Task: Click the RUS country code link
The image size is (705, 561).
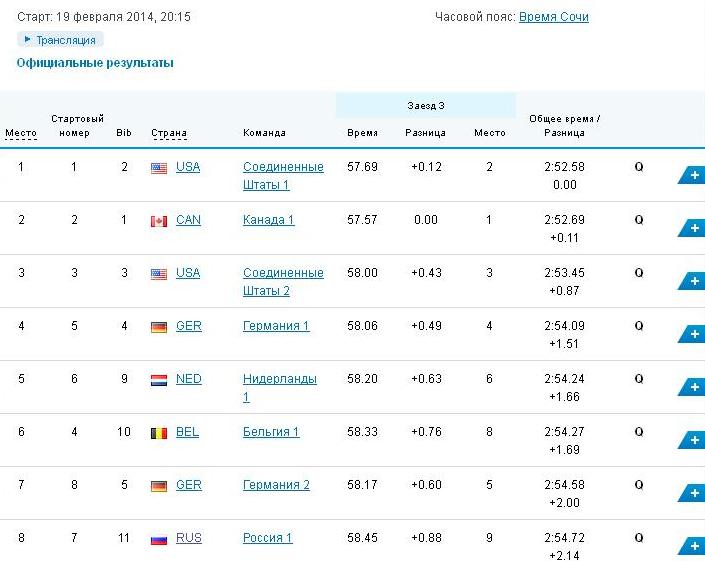Action: [x=188, y=538]
